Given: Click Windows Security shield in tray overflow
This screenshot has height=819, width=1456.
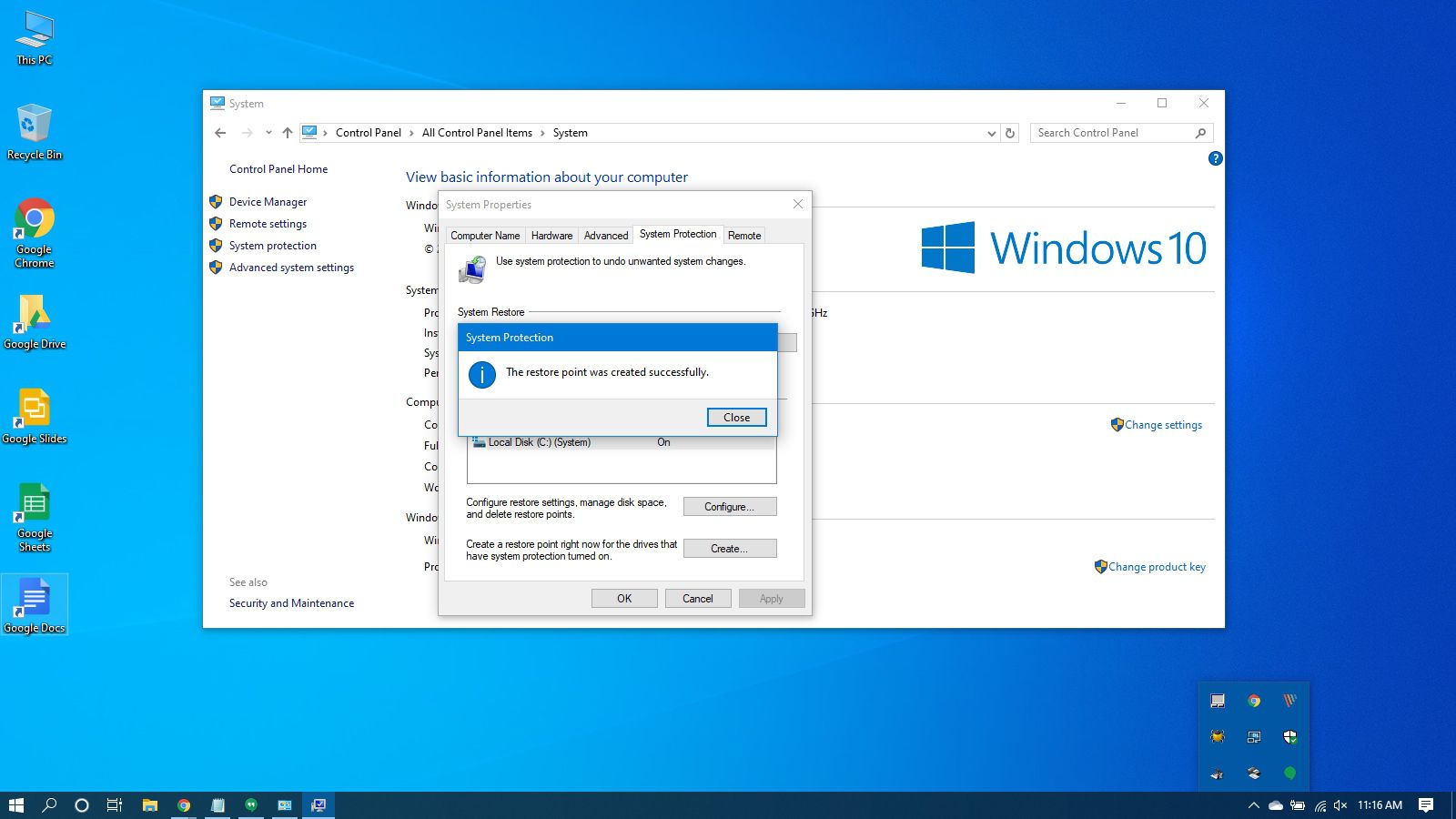Looking at the screenshot, I should [1289, 737].
